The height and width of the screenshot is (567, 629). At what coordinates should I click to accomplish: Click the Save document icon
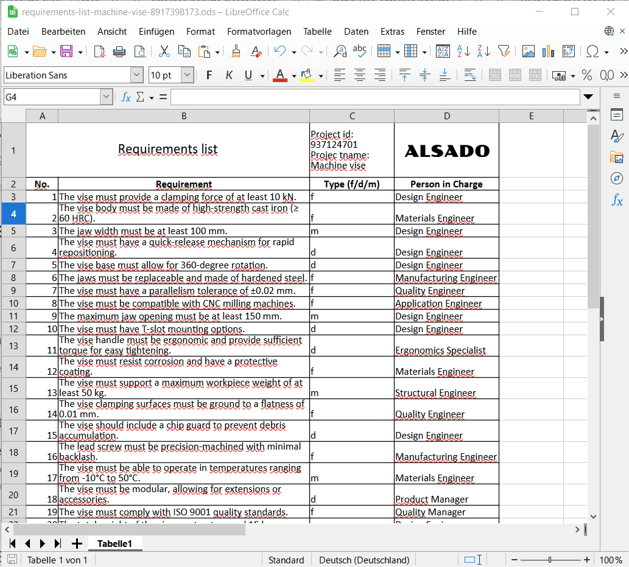coord(66,51)
